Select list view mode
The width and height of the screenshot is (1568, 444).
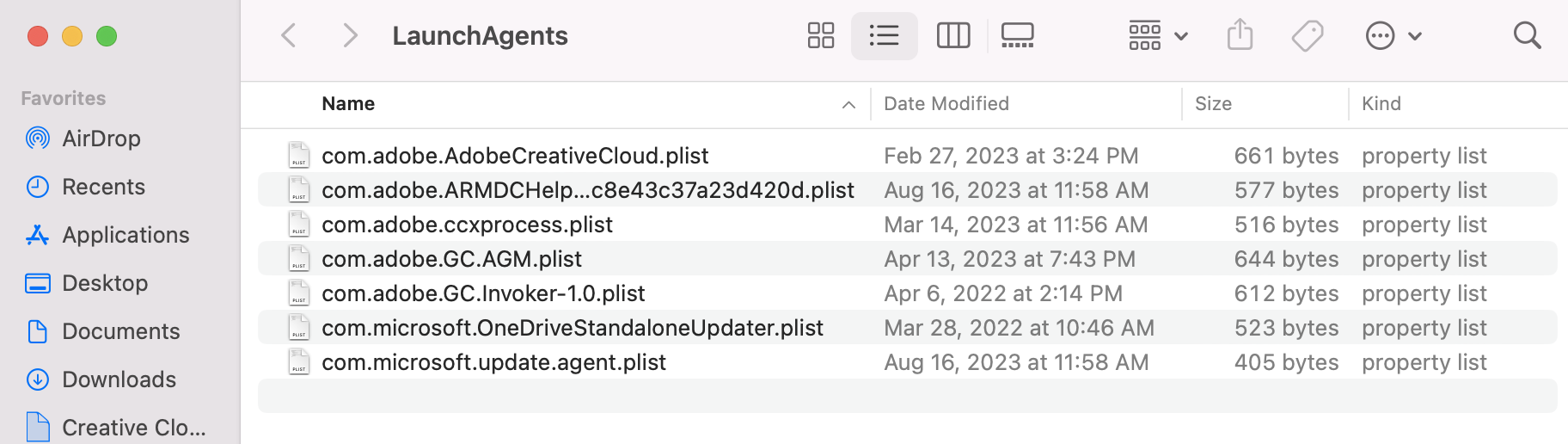coord(884,35)
